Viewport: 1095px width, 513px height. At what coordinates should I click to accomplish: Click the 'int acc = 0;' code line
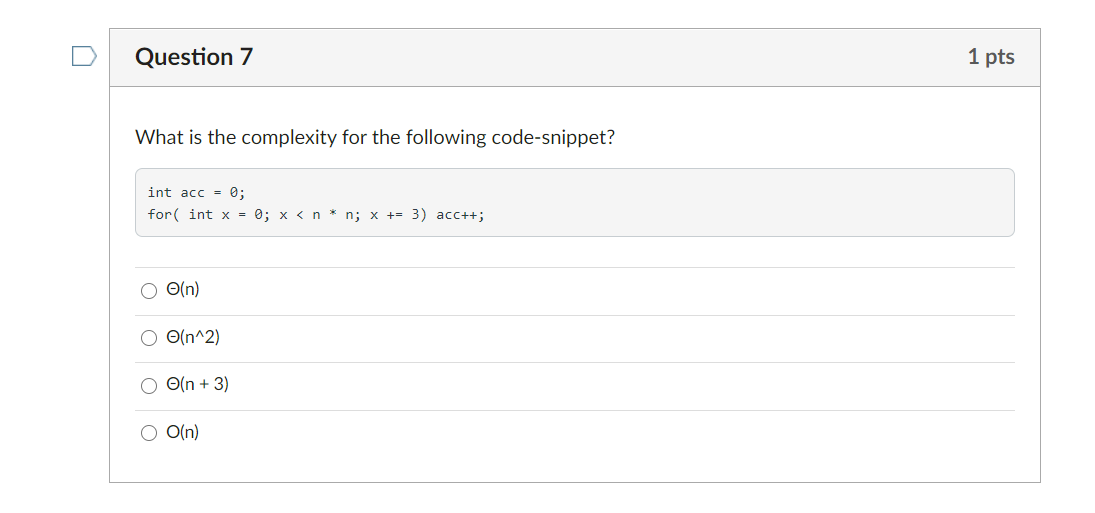coord(196,192)
